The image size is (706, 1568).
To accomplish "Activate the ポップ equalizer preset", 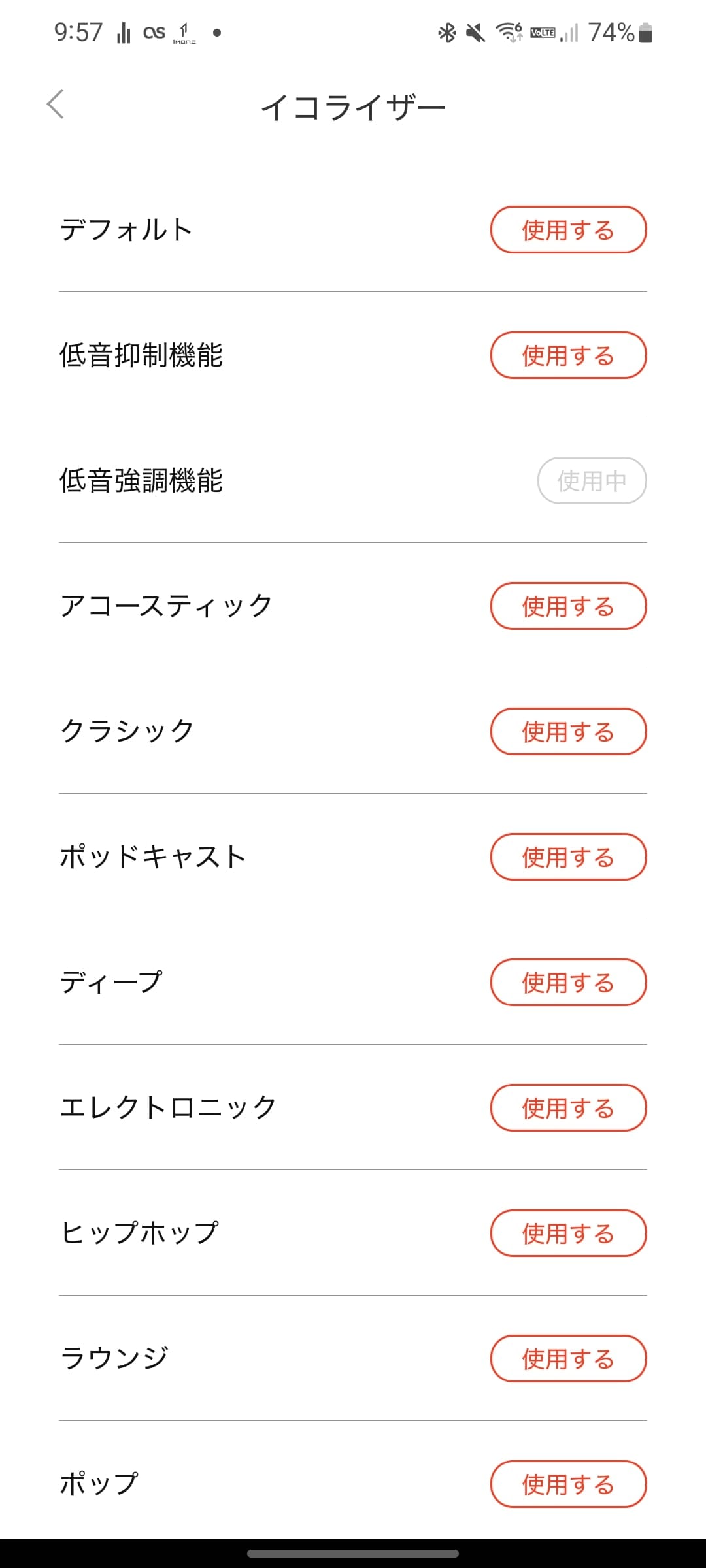I will coord(568,1484).
